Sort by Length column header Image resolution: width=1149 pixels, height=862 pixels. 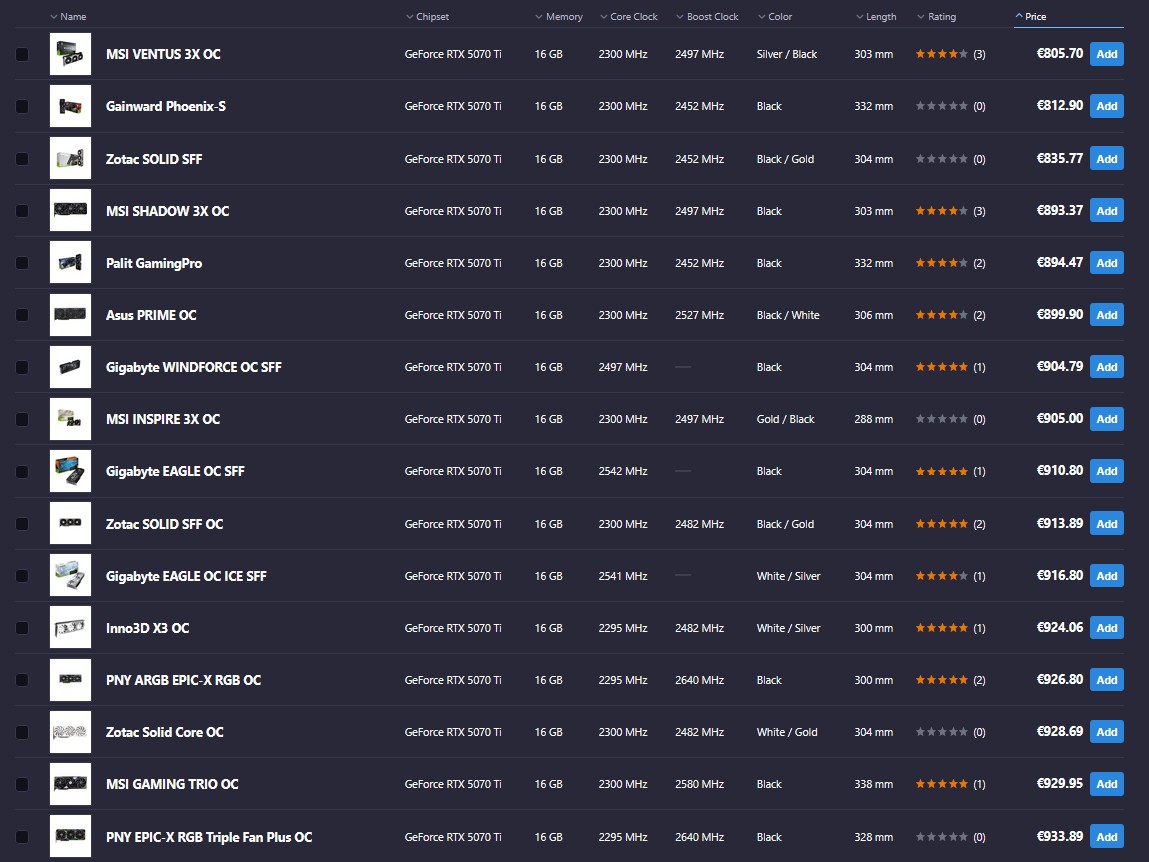tap(876, 16)
